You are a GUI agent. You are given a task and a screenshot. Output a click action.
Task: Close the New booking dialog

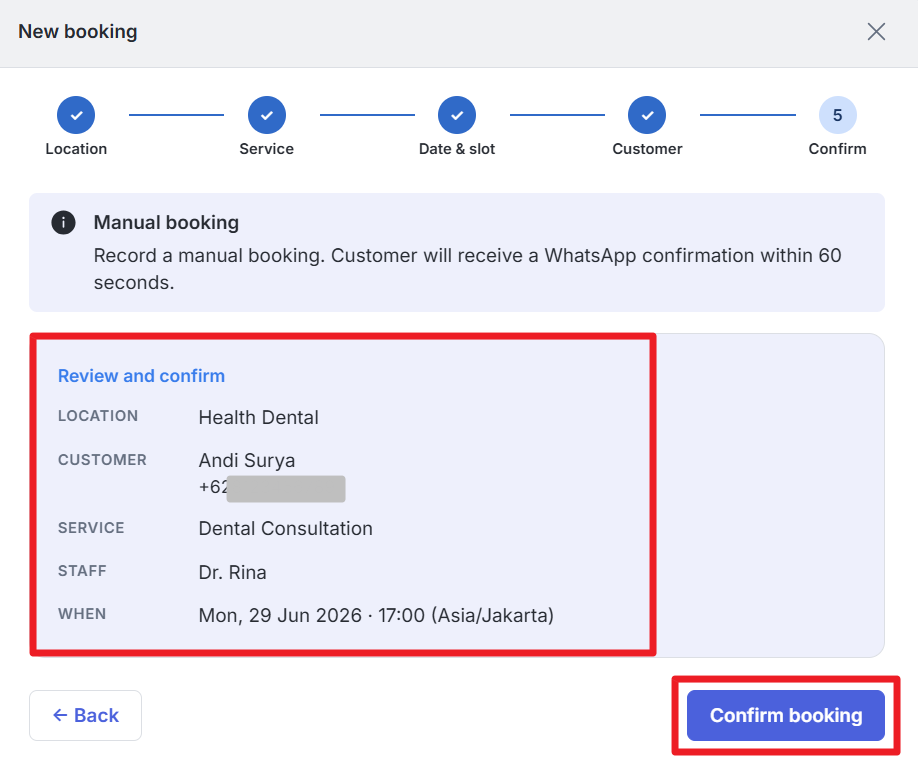click(x=876, y=32)
